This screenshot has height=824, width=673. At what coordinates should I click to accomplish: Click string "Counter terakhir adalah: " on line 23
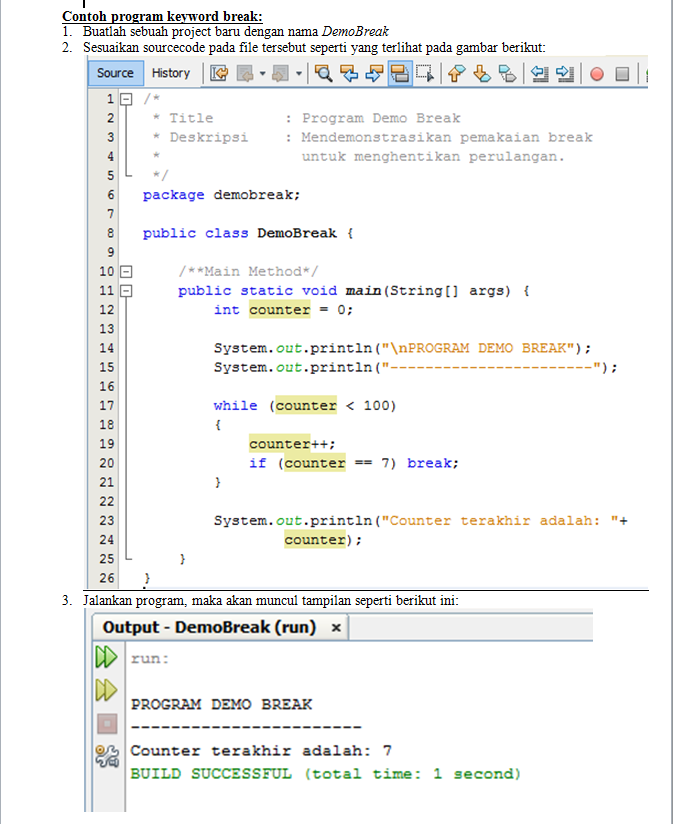click(x=499, y=521)
